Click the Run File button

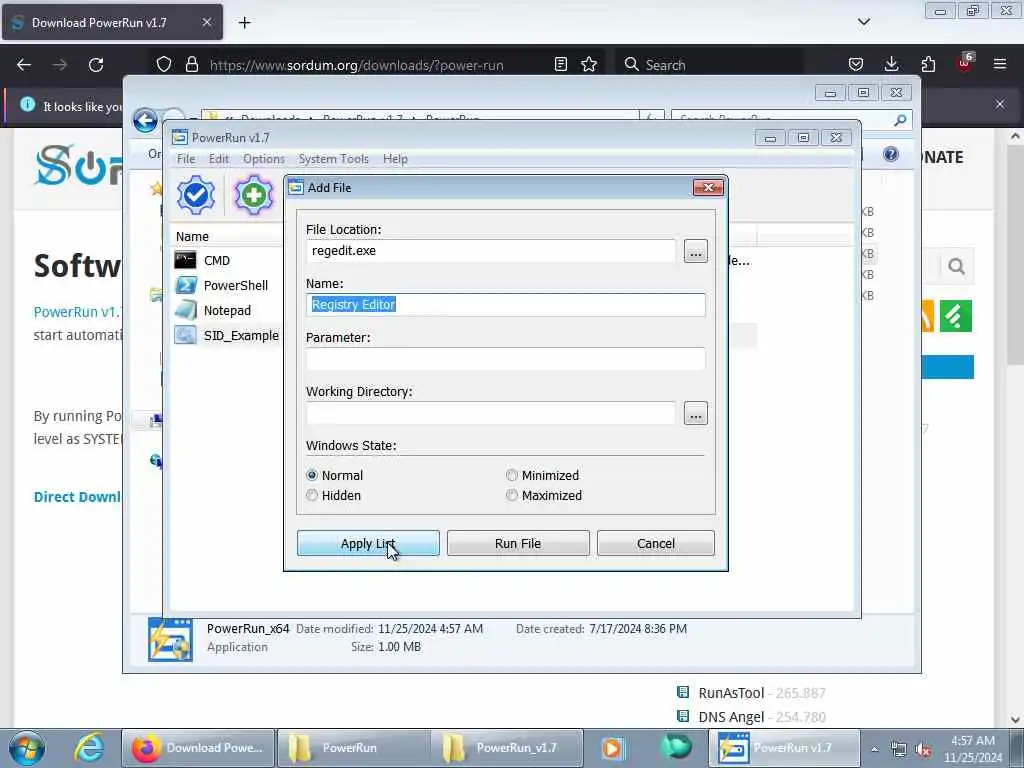518,543
